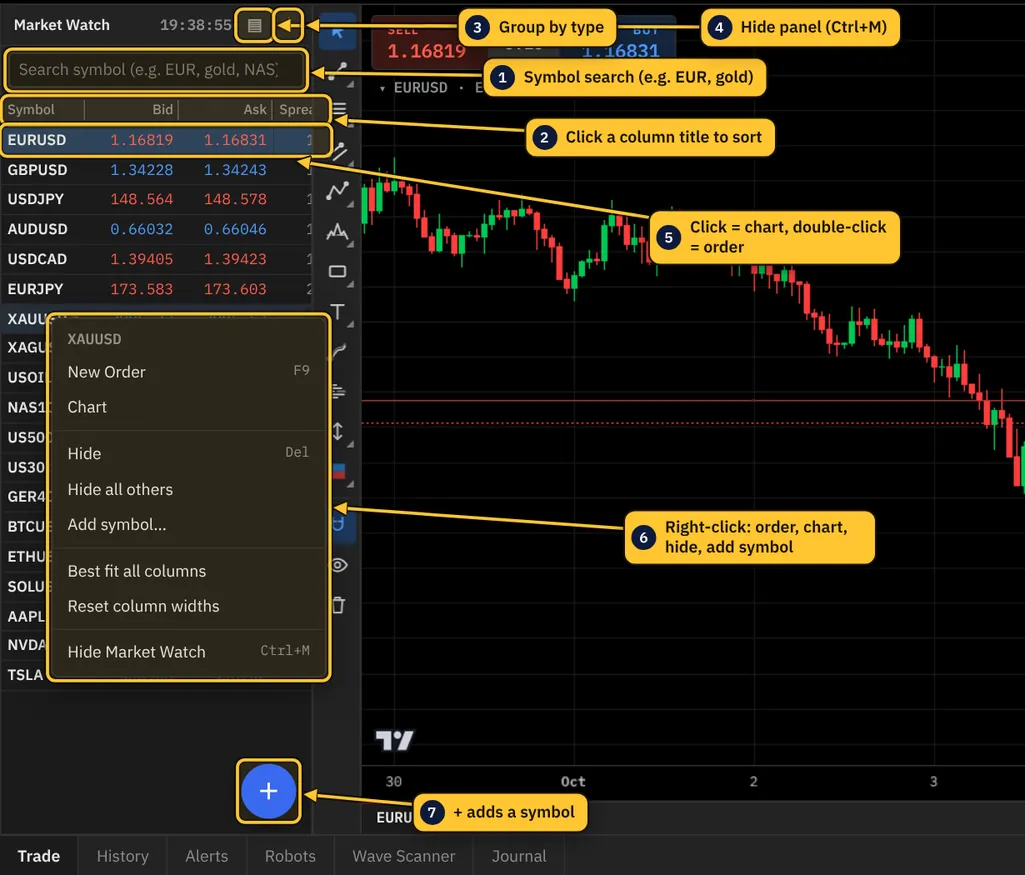The image size is (1025, 875).
Task: Sort by the Bid column header
Action: click(131, 109)
